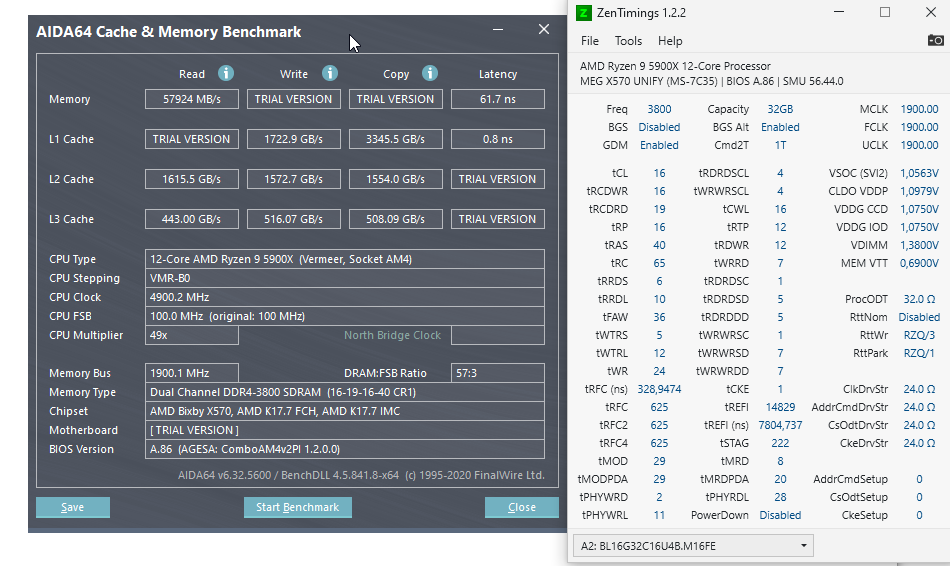Viewport: 950px width, 566px height.
Task: Click the L1 Cache Write value 1722.9 GB/s
Action: (293, 139)
